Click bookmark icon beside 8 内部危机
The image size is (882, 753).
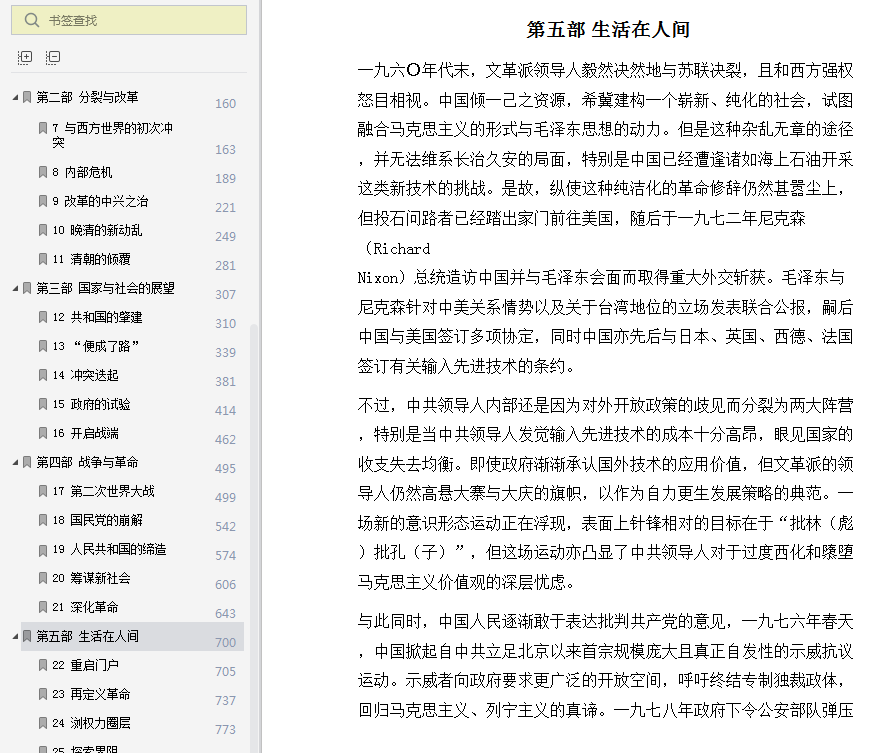pyautogui.click(x=43, y=172)
